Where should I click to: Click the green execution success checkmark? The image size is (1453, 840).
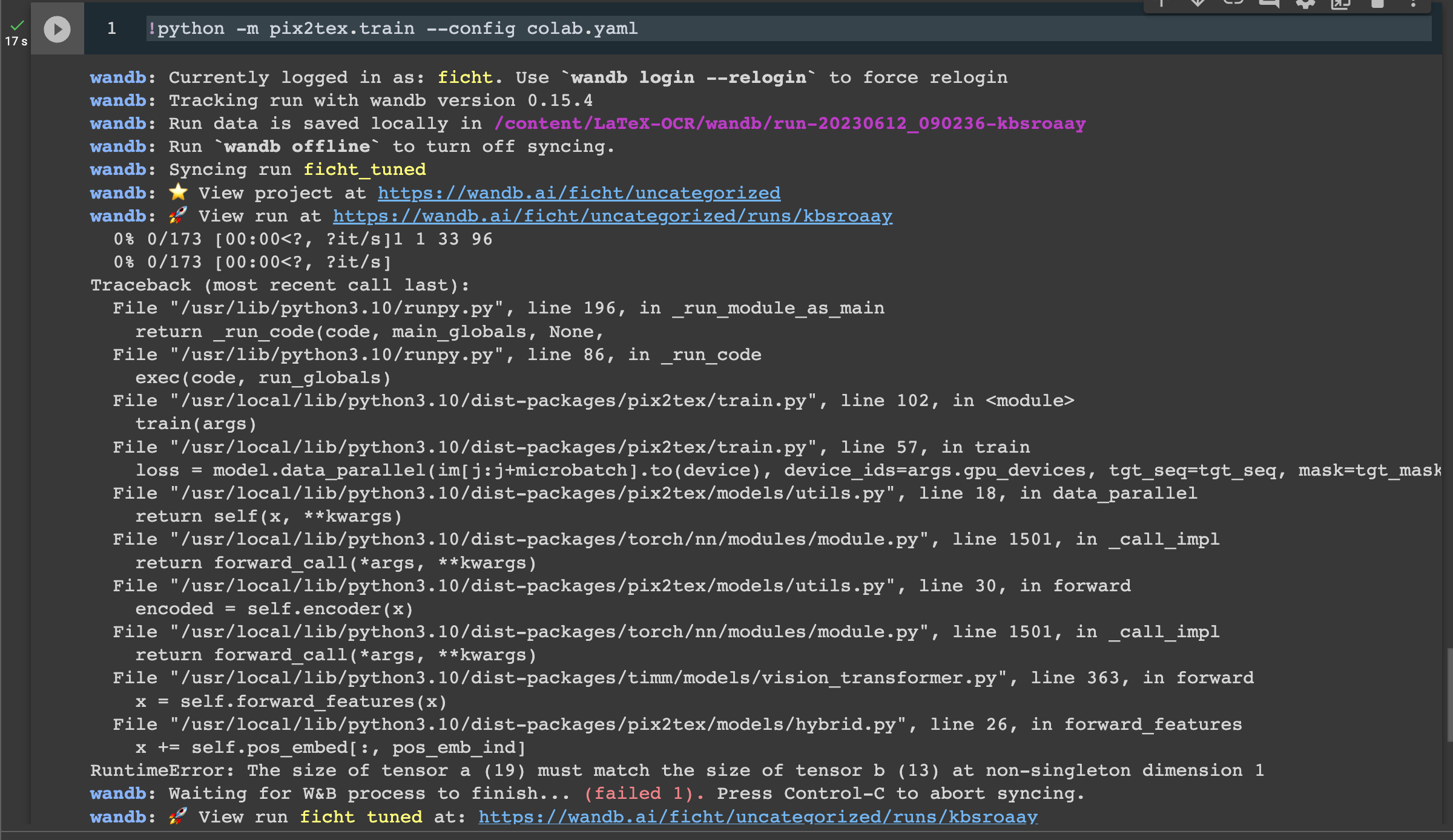[x=17, y=25]
